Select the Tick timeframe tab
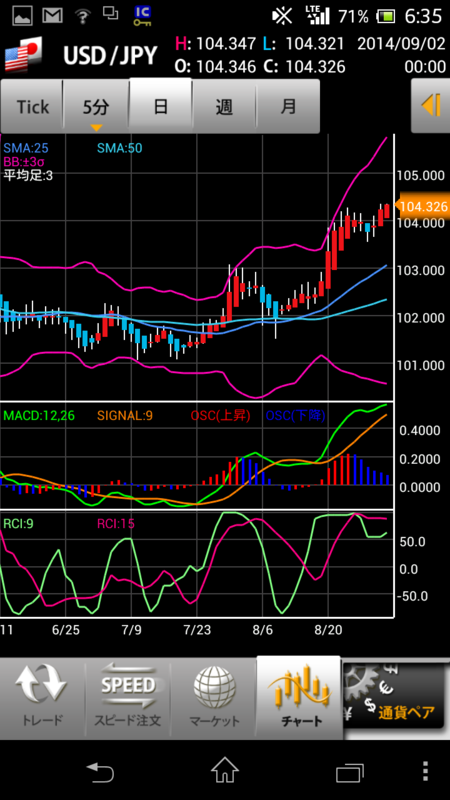 click(32, 107)
